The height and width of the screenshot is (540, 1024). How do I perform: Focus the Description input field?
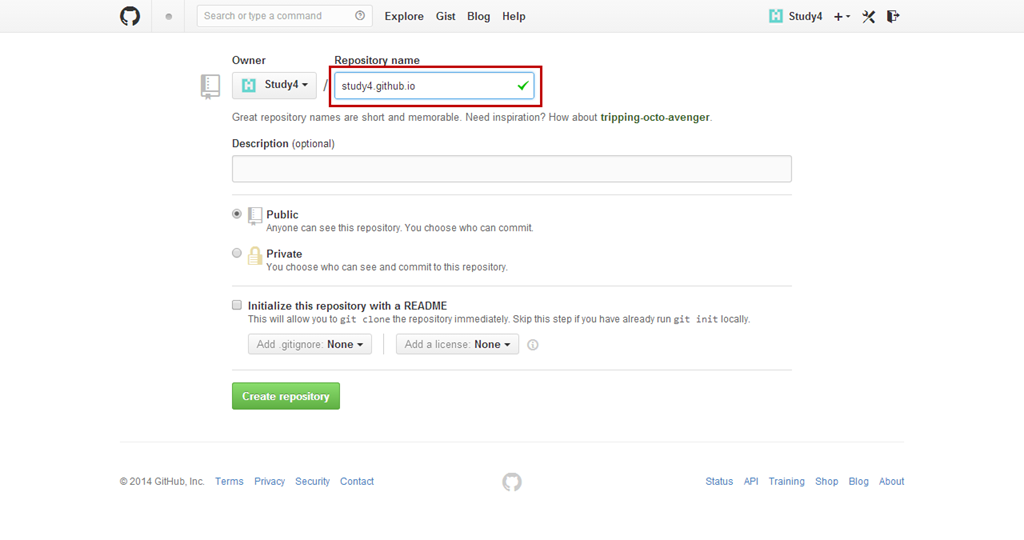511,168
